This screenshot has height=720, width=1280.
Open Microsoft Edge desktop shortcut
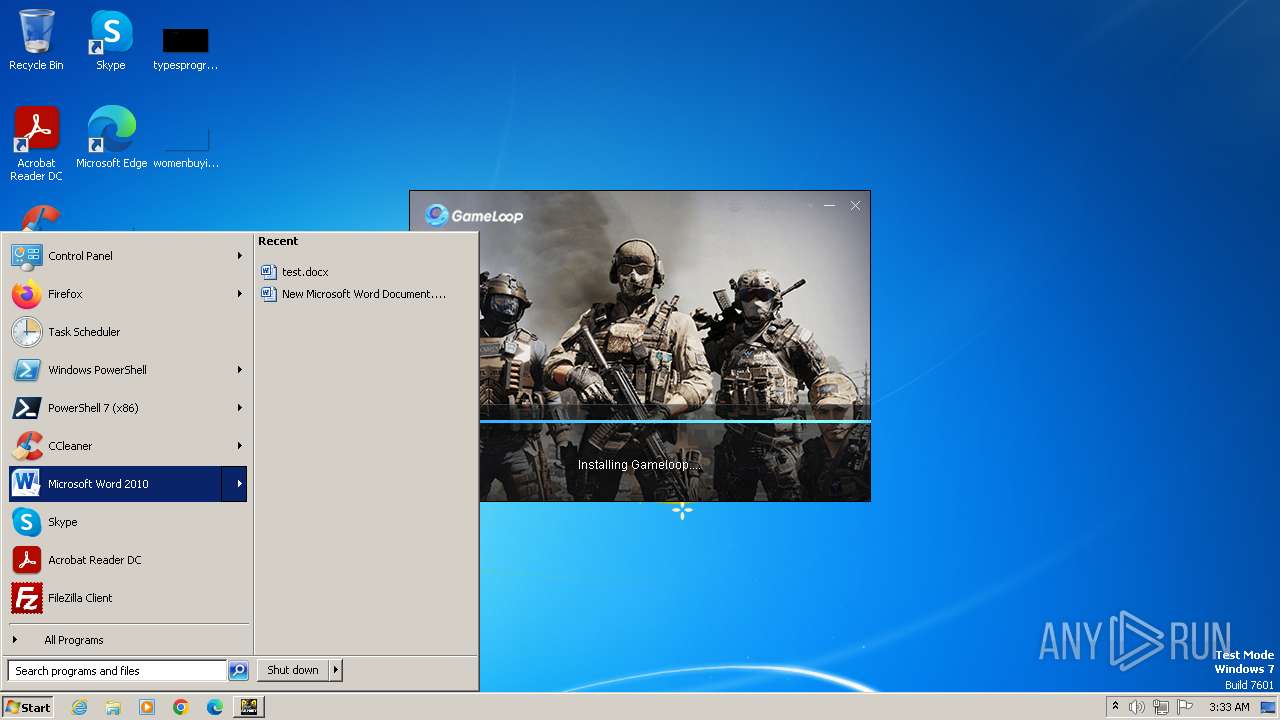point(111,138)
